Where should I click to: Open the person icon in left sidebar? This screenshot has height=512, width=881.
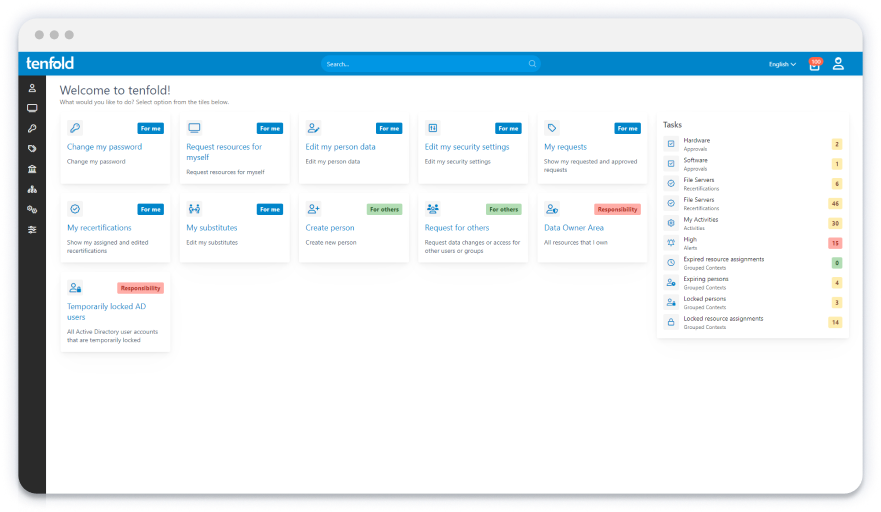[32, 88]
